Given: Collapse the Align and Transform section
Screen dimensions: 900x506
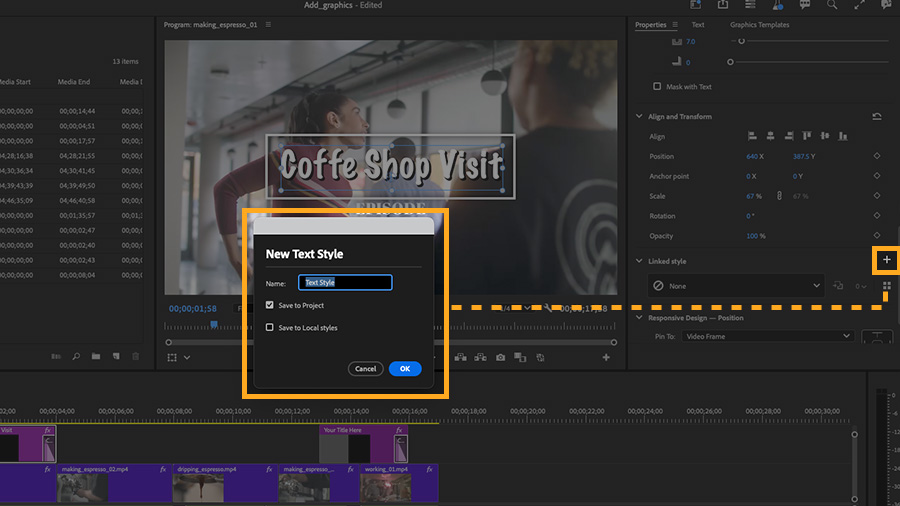Looking at the screenshot, I should 639,116.
